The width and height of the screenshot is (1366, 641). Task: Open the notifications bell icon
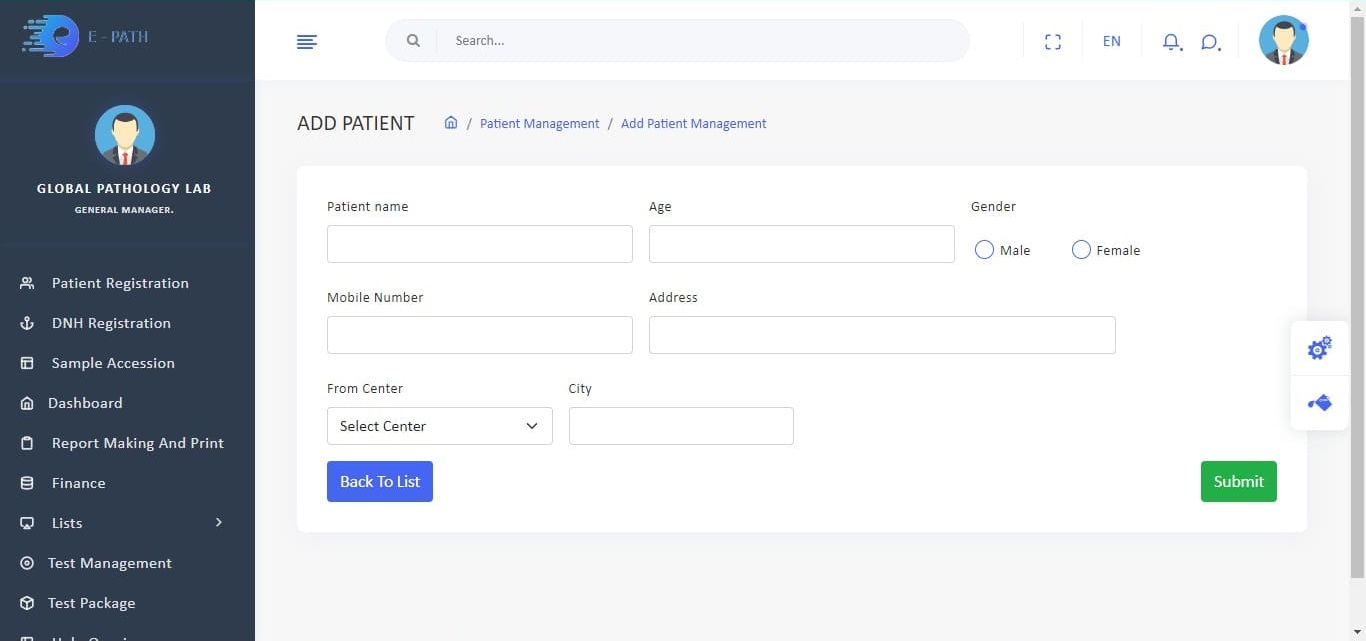point(1171,41)
